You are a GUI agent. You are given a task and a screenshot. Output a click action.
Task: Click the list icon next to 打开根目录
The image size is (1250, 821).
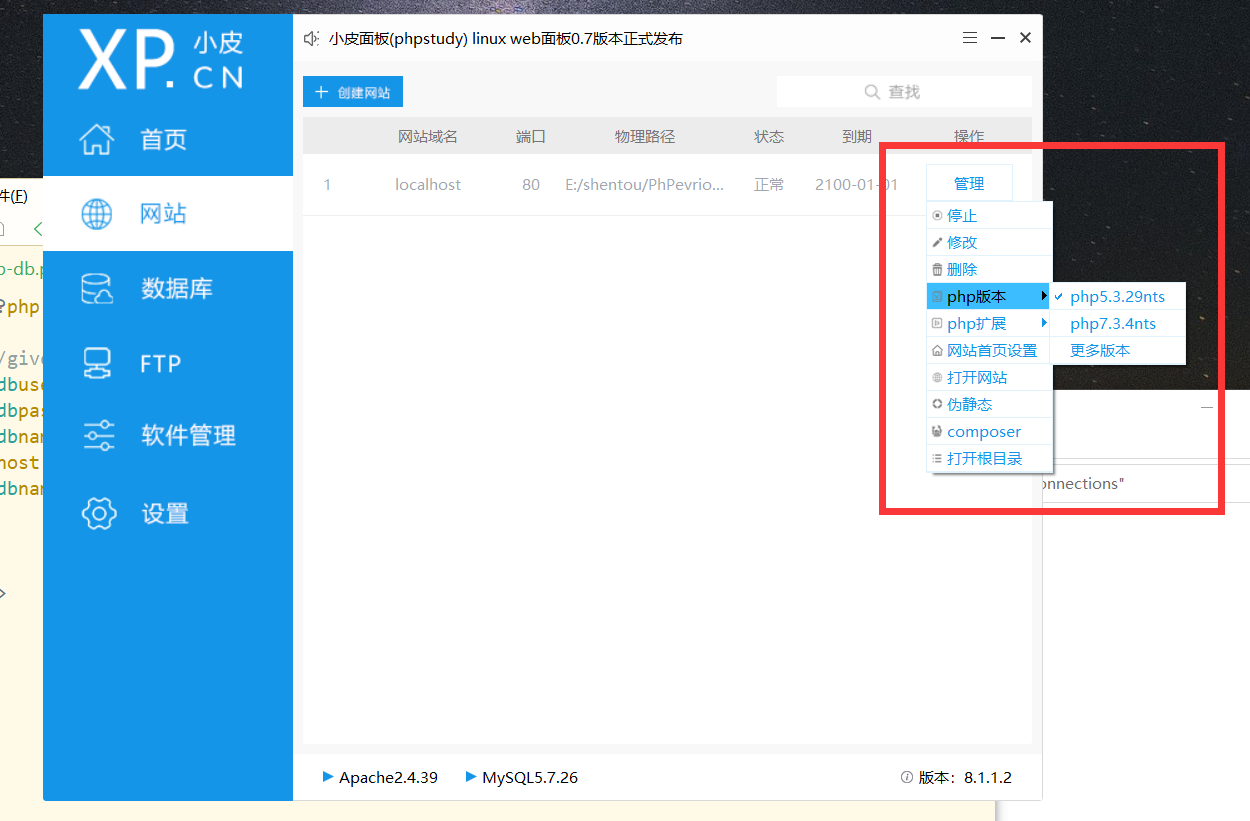click(937, 459)
